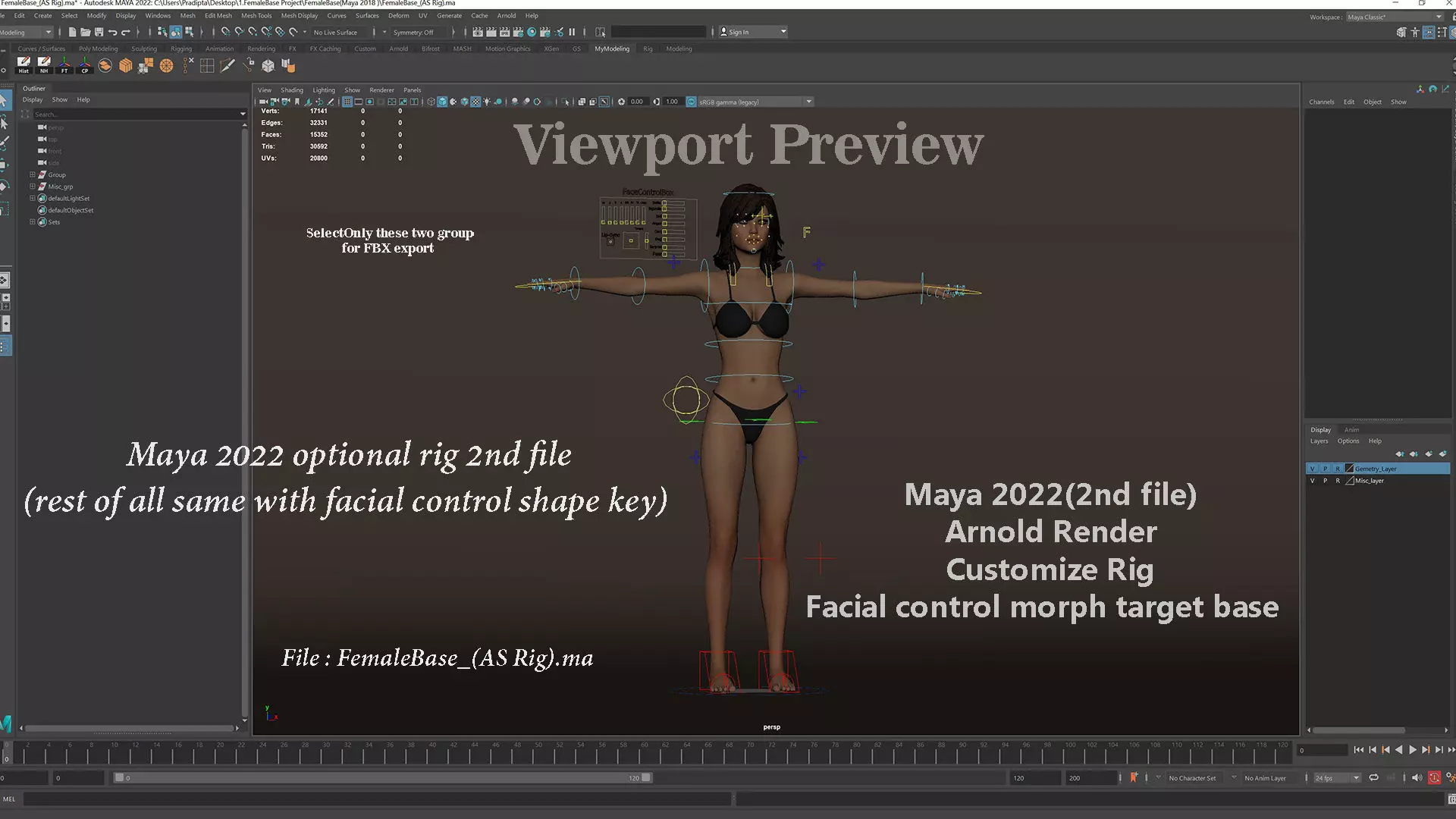The image size is (1456, 819).
Task: Toggle use all lights bulb icon
Action: (487, 102)
